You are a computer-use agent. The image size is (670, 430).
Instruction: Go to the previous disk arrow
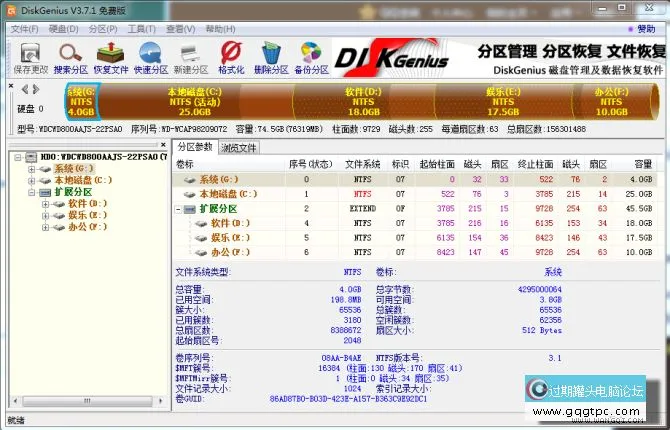pos(25,89)
